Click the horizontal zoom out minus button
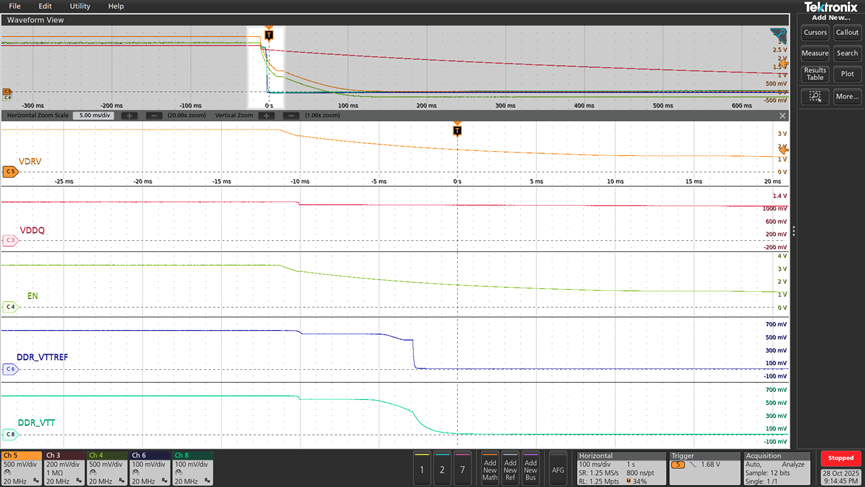The image size is (865, 487). (154, 115)
